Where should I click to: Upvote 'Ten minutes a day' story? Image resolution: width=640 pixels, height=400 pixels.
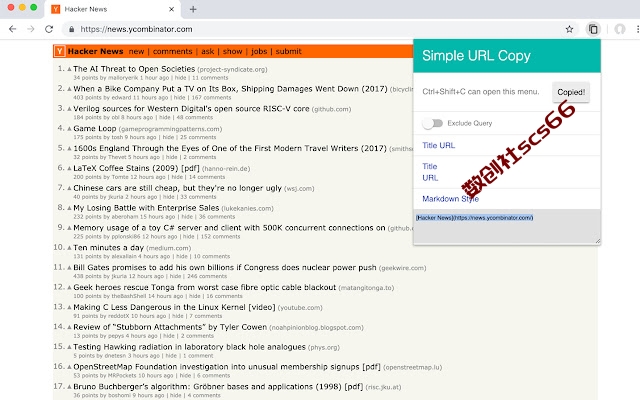click(69, 248)
